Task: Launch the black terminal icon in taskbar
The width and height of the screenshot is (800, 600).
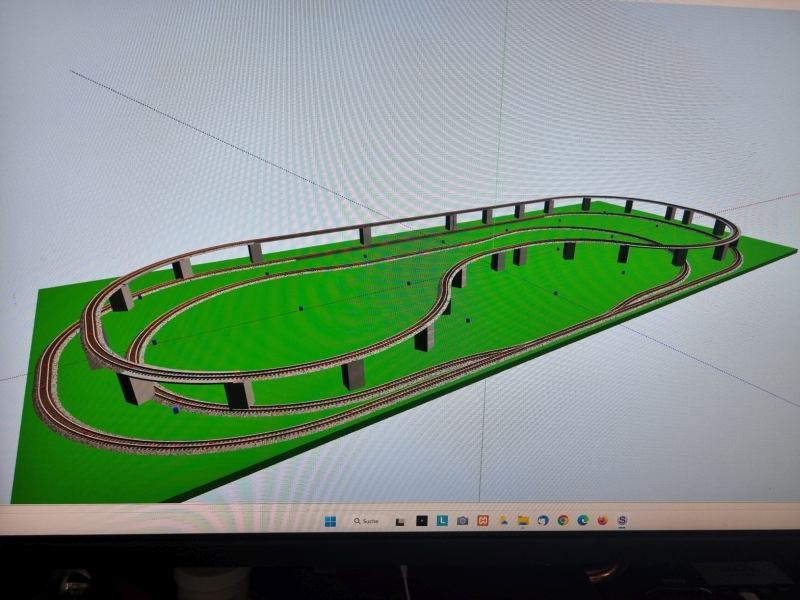Action: (x=421, y=521)
